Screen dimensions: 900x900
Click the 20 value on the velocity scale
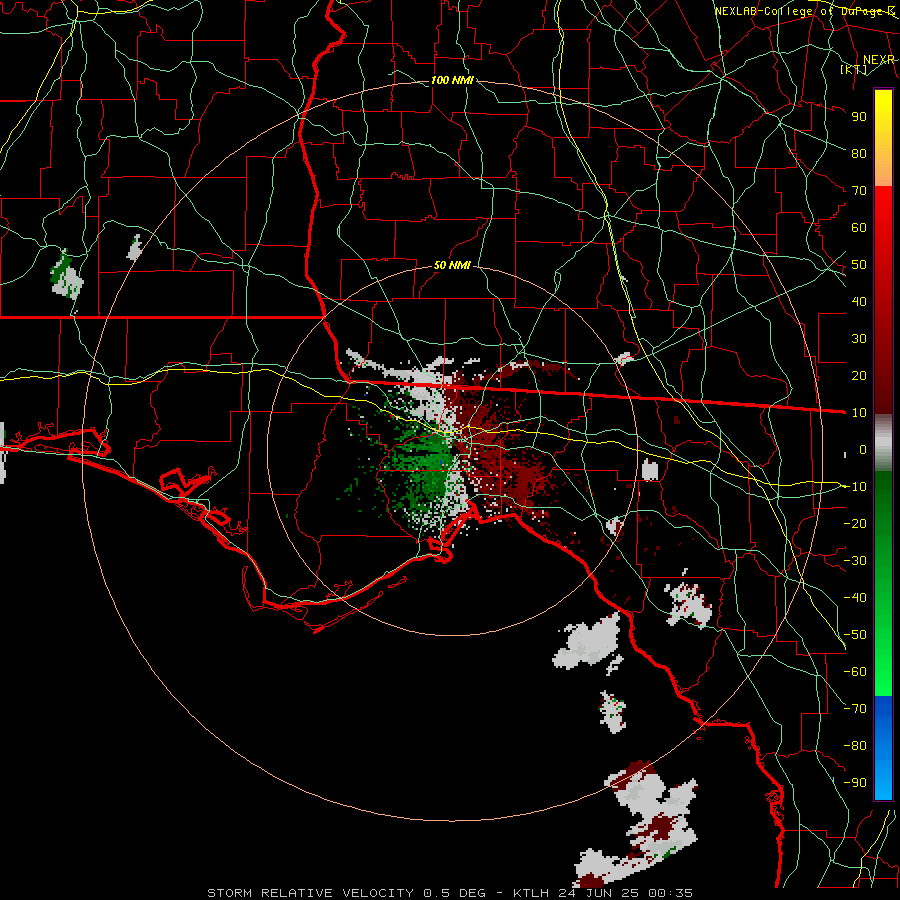pyautogui.click(x=859, y=375)
